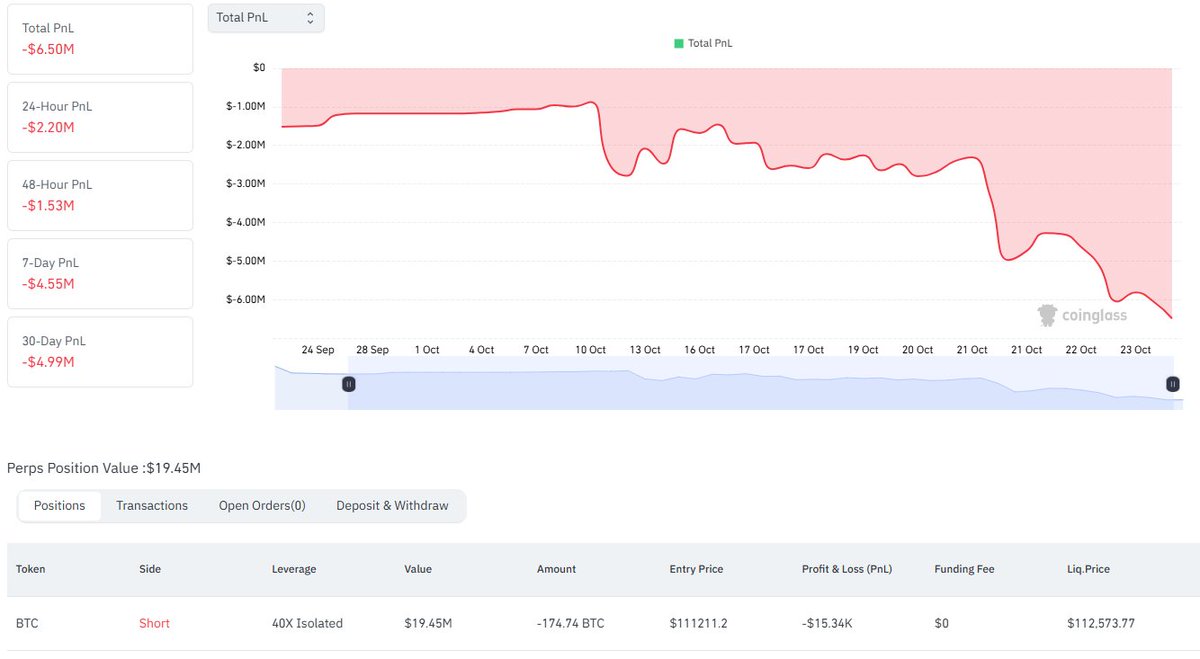Click the Liq.Price column header
Screen dimensions: 1200x659
pyautogui.click(x=1088, y=569)
